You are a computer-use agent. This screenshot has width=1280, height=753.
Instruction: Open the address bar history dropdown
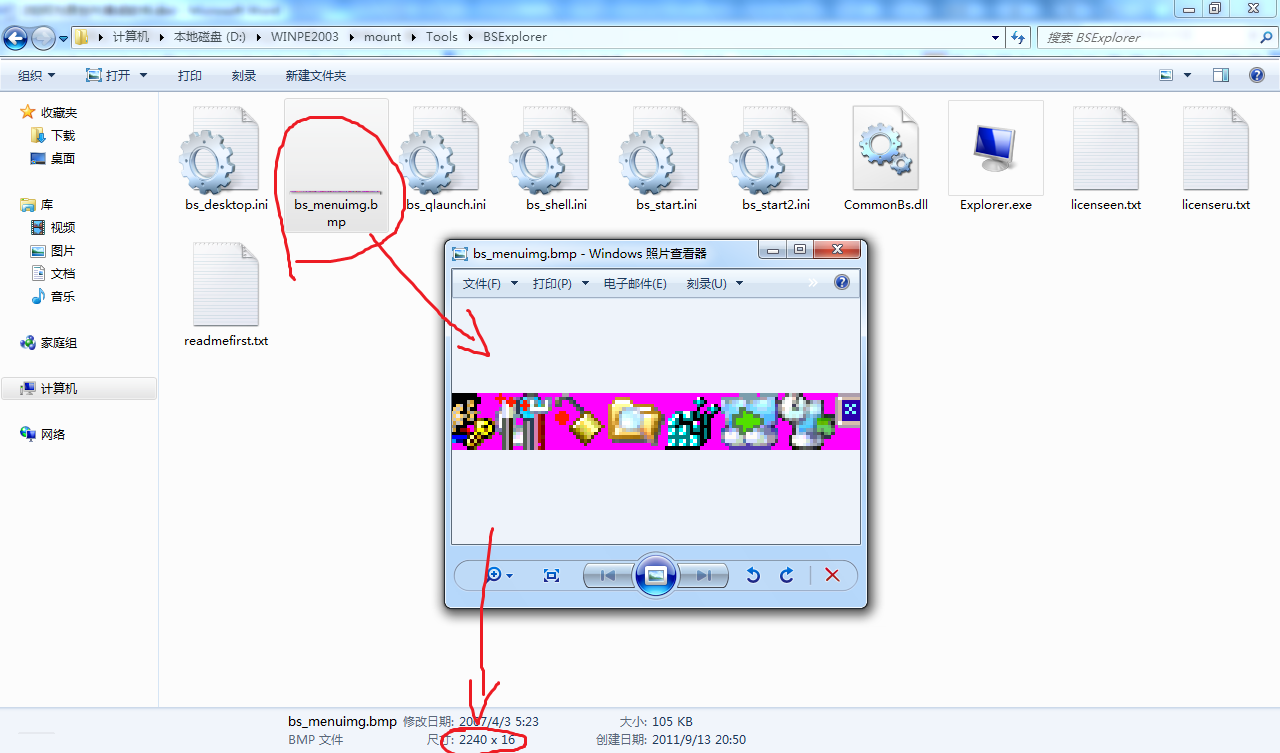click(x=995, y=37)
